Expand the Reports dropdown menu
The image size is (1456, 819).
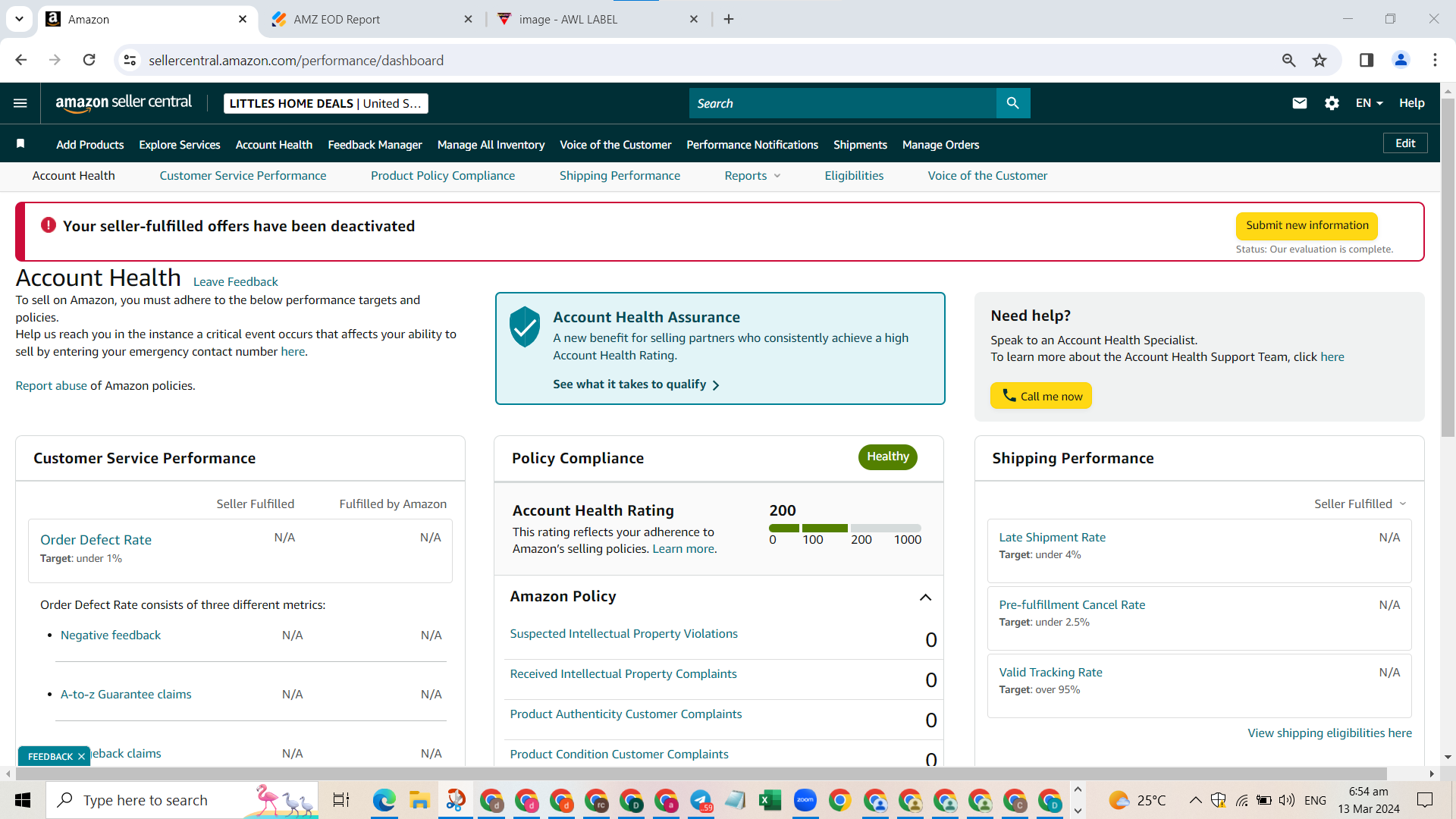tap(752, 176)
